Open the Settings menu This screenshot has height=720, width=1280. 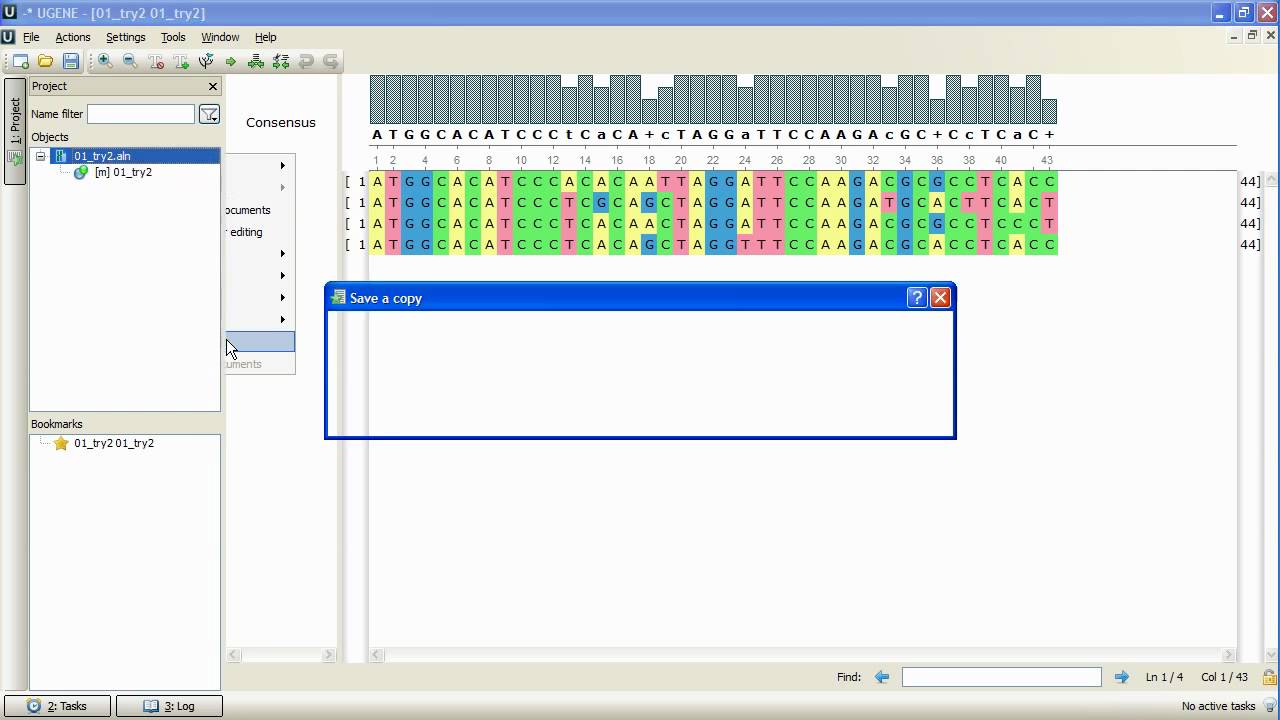(126, 37)
